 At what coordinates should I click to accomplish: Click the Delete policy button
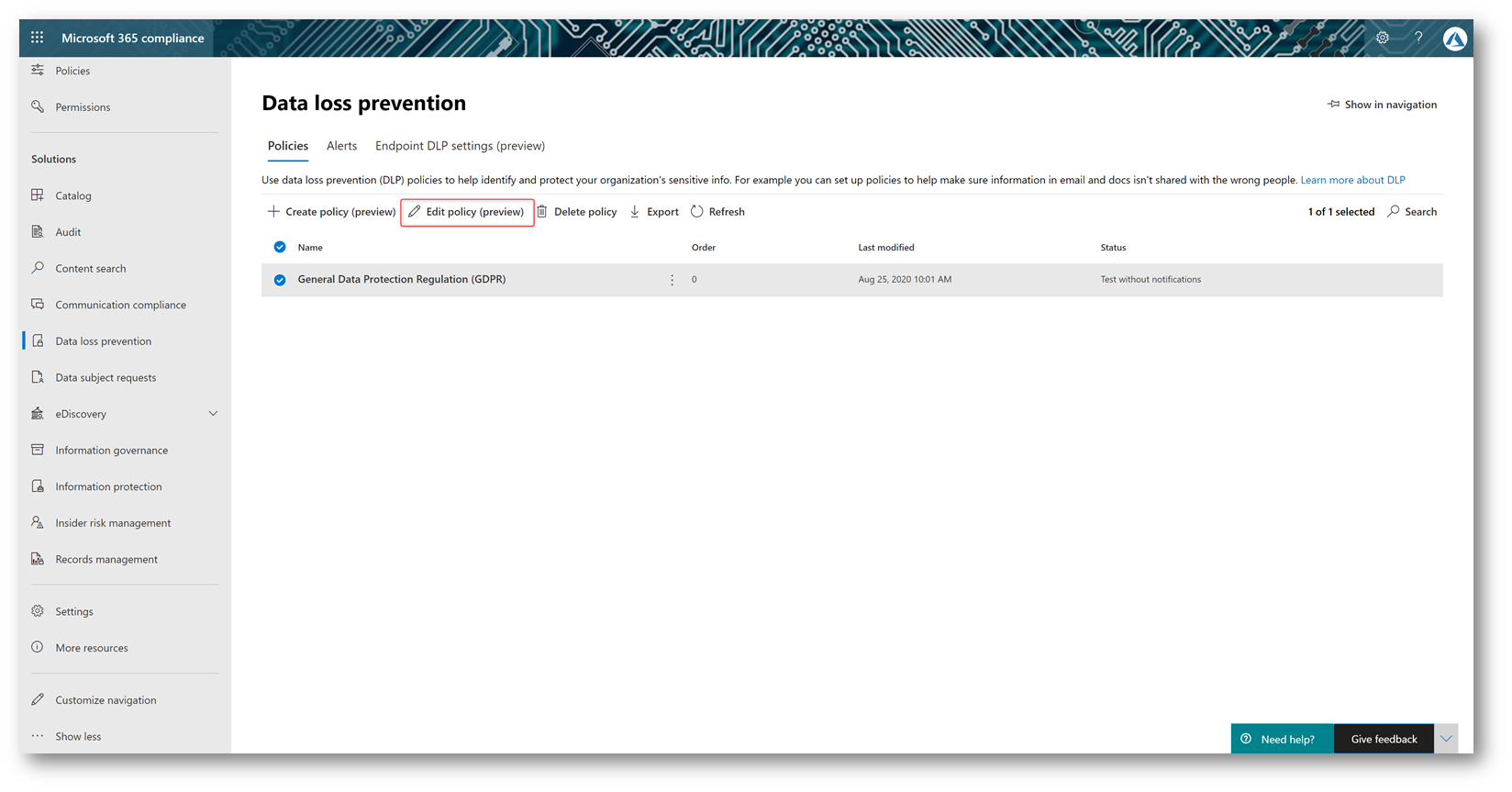[x=577, y=212]
